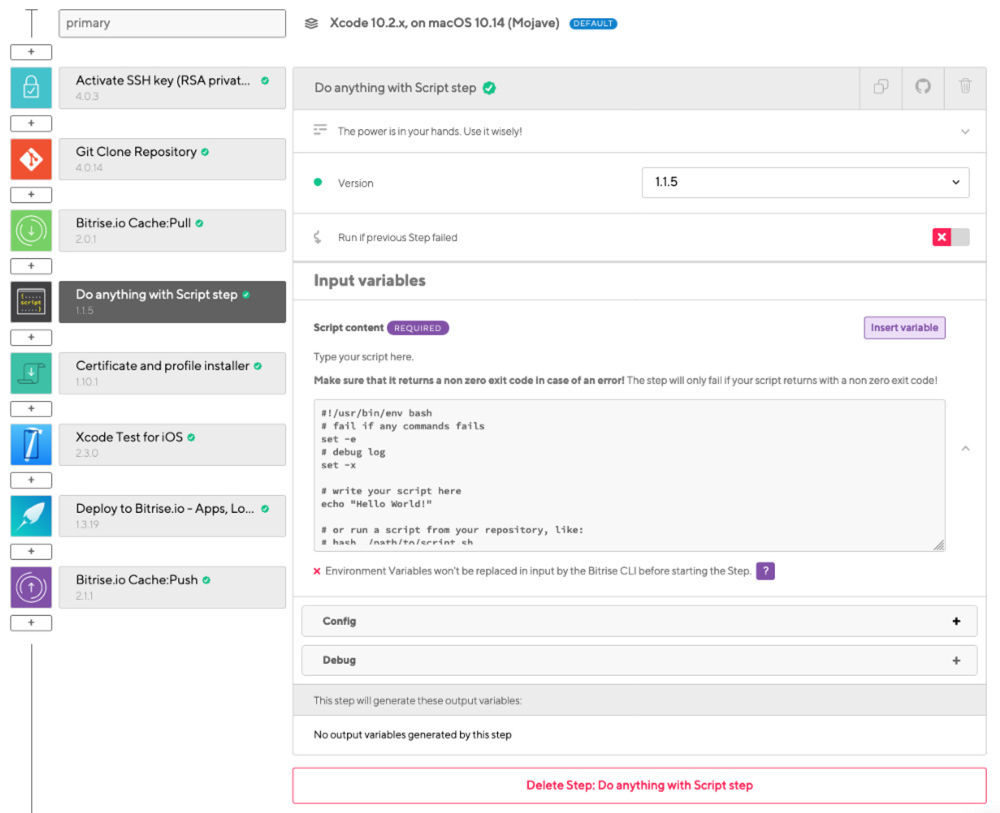Add step between Deploy and Cache:Push

[31, 552]
